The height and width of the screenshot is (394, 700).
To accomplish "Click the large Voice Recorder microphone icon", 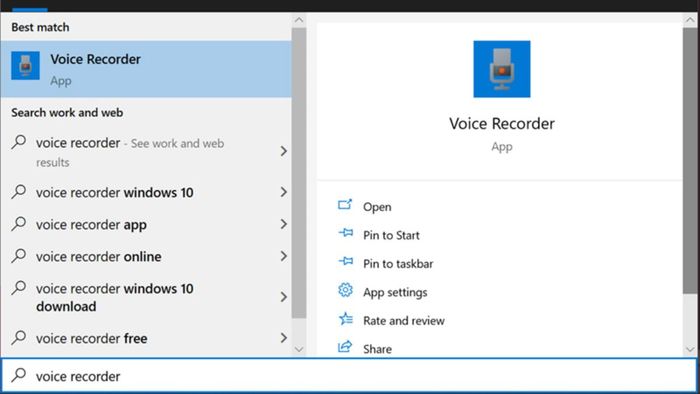I will (x=502, y=69).
